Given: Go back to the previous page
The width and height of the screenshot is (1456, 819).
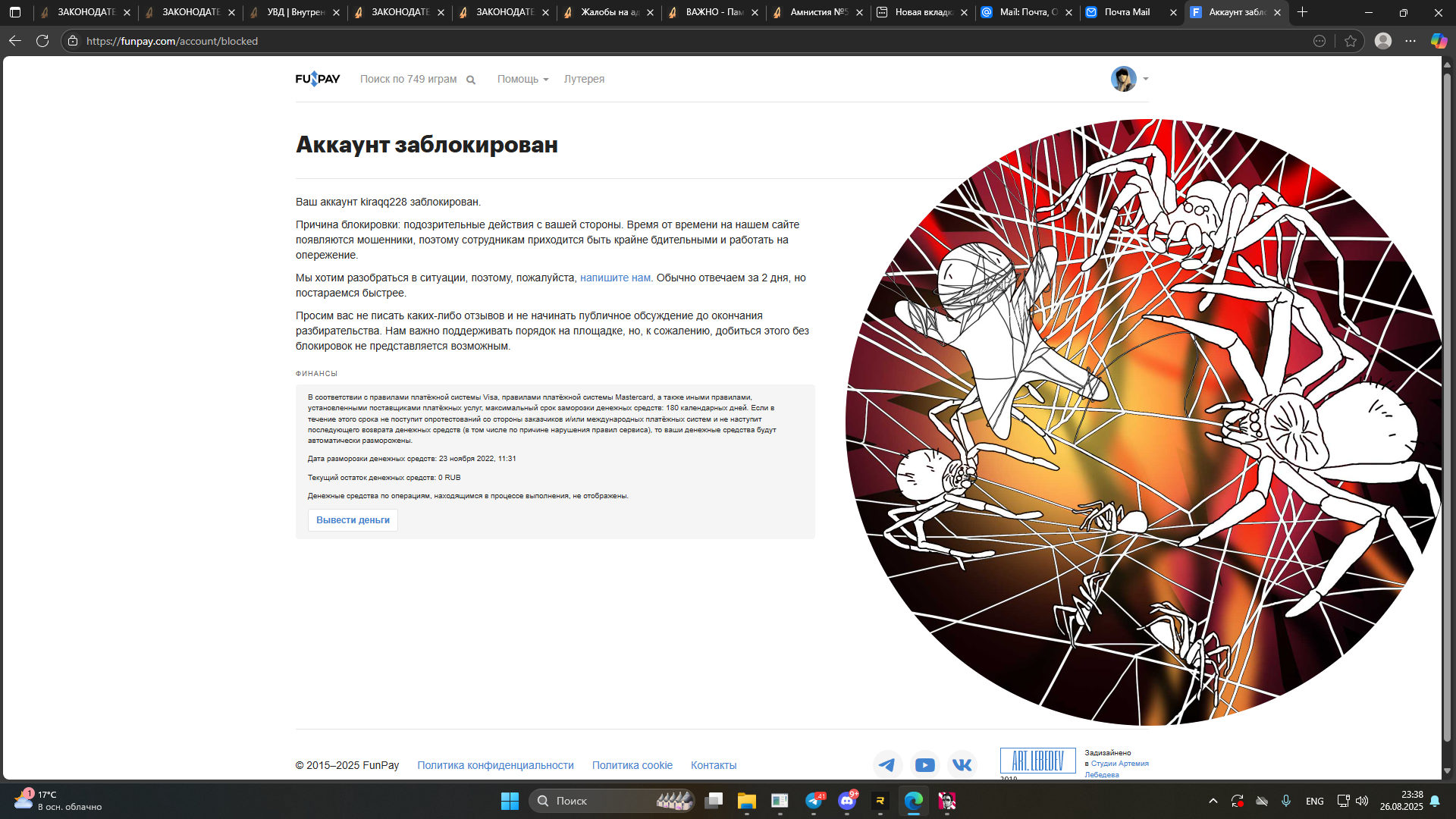Looking at the screenshot, I should [15, 41].
